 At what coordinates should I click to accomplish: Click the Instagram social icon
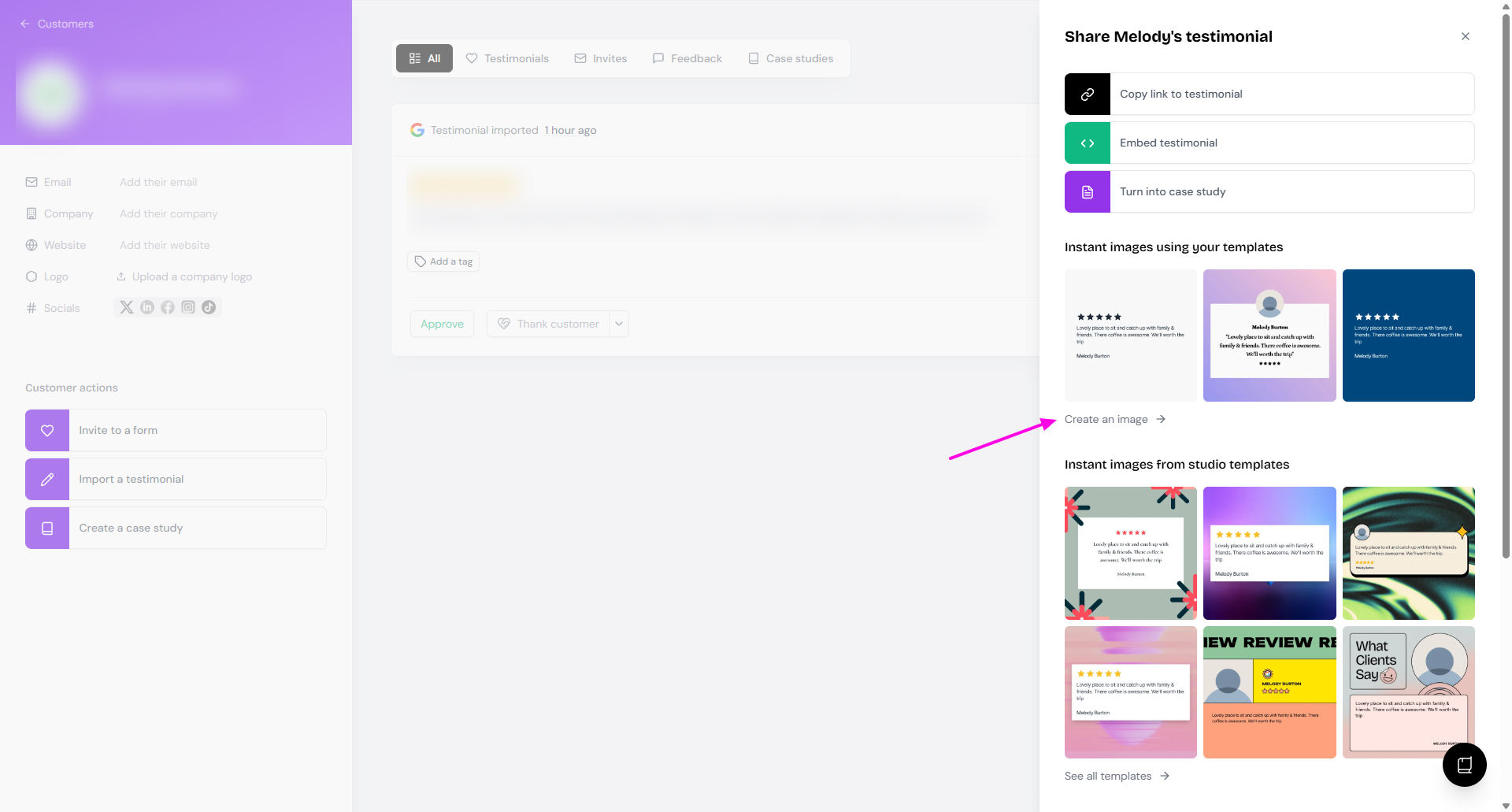point(188,307)
